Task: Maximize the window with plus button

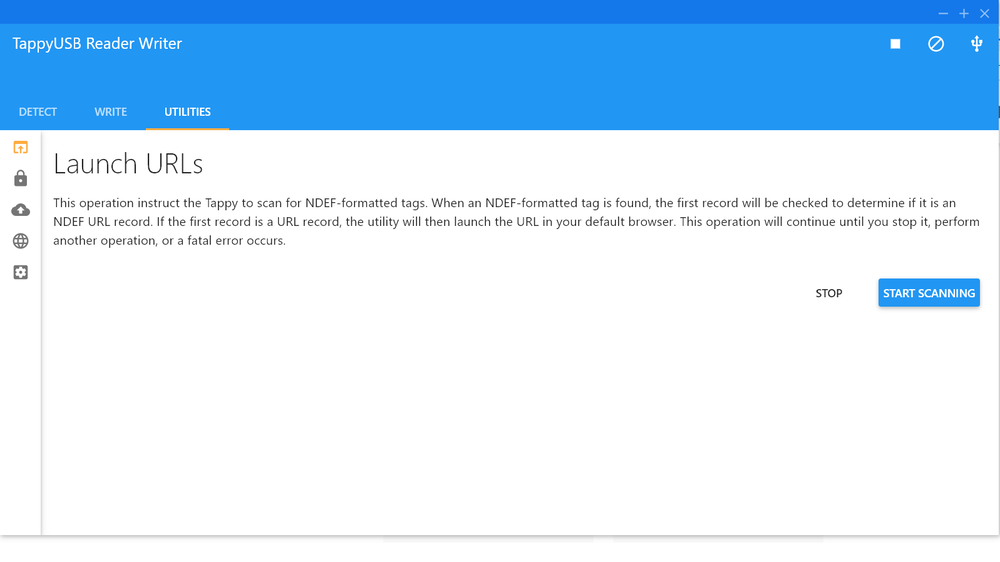Action: click(964, 13)
